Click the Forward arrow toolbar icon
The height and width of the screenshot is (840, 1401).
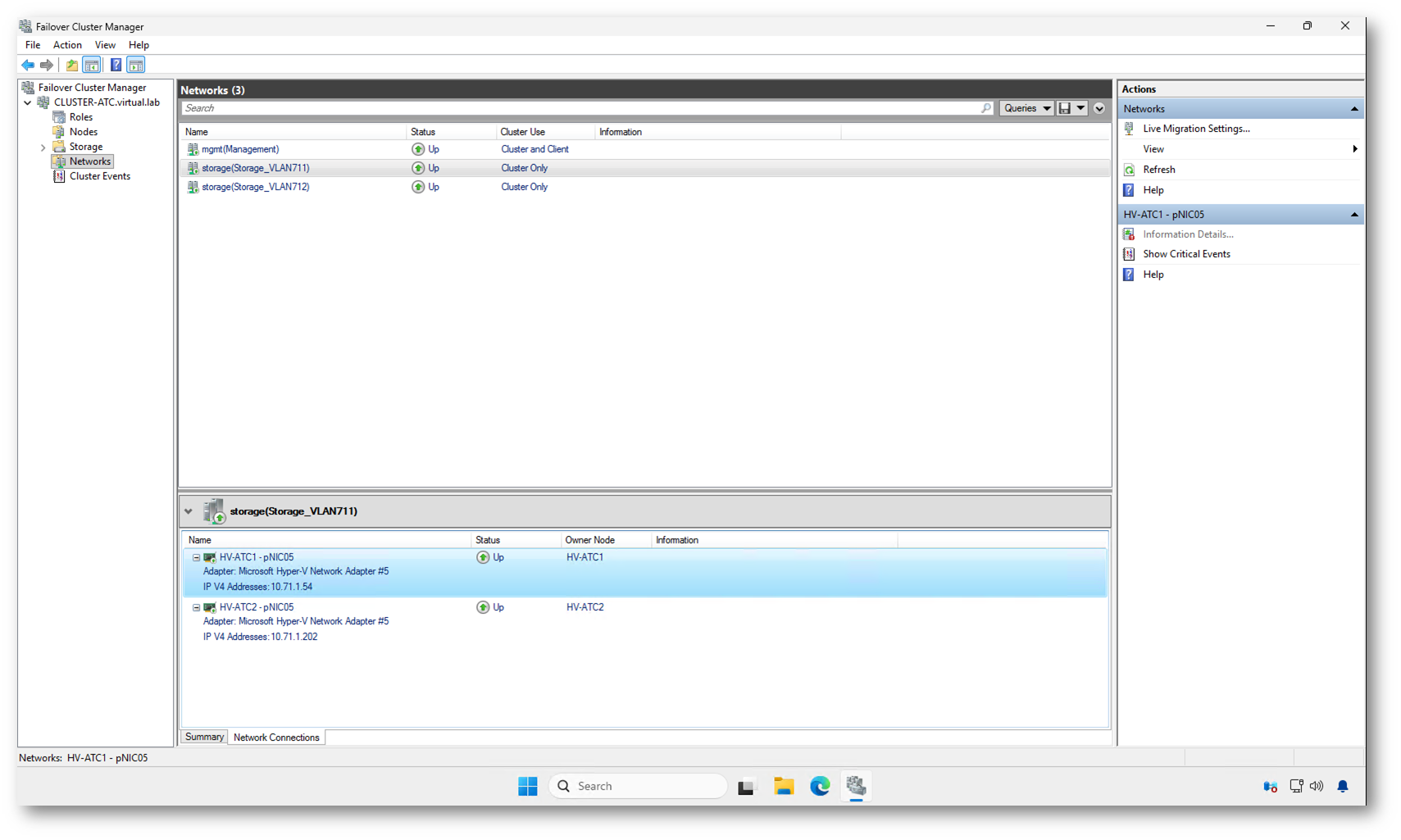point(47,65)
